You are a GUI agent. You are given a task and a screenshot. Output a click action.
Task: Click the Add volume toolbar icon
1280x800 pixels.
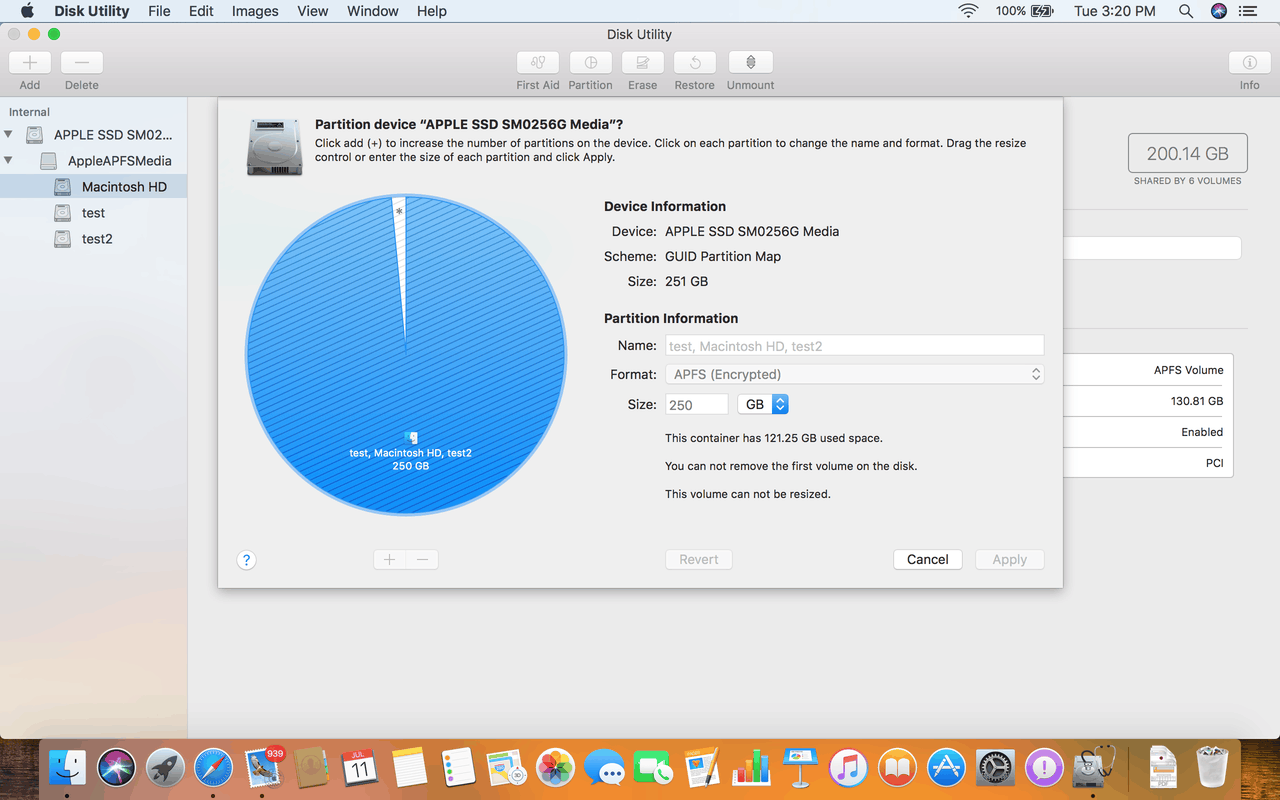tap(30, 62)
